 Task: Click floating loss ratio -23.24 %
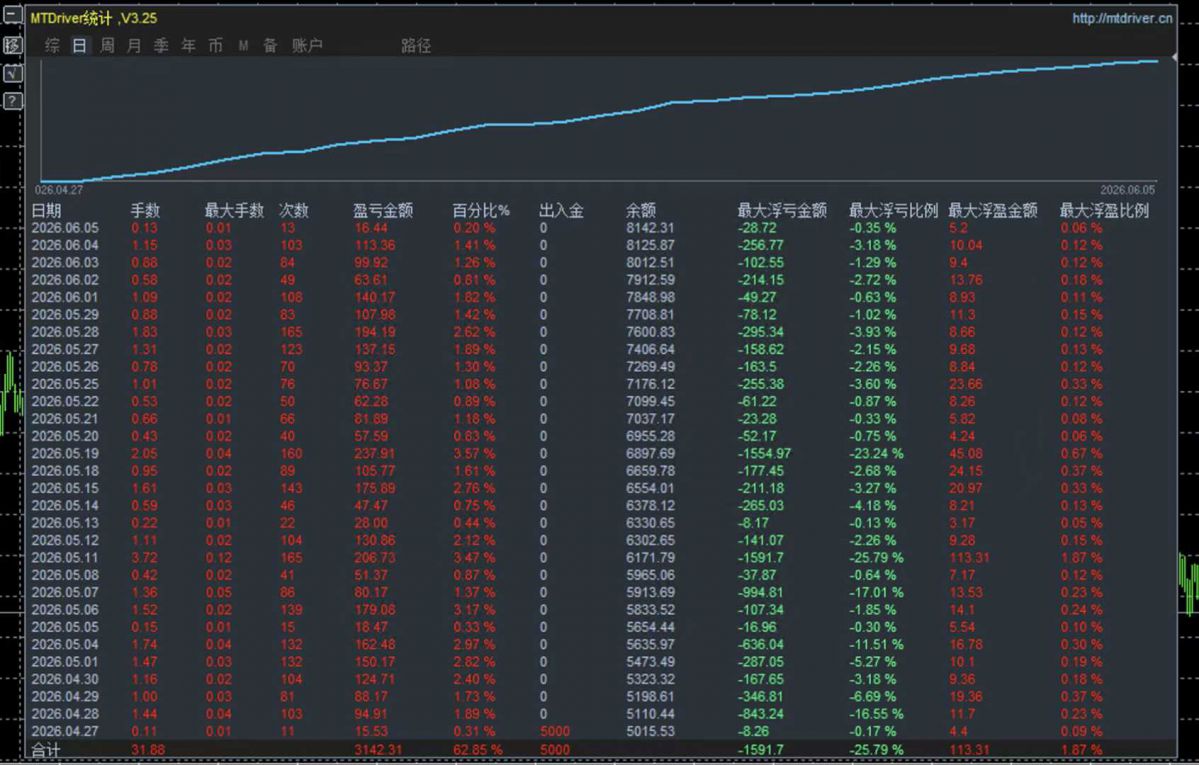(876, 454)
